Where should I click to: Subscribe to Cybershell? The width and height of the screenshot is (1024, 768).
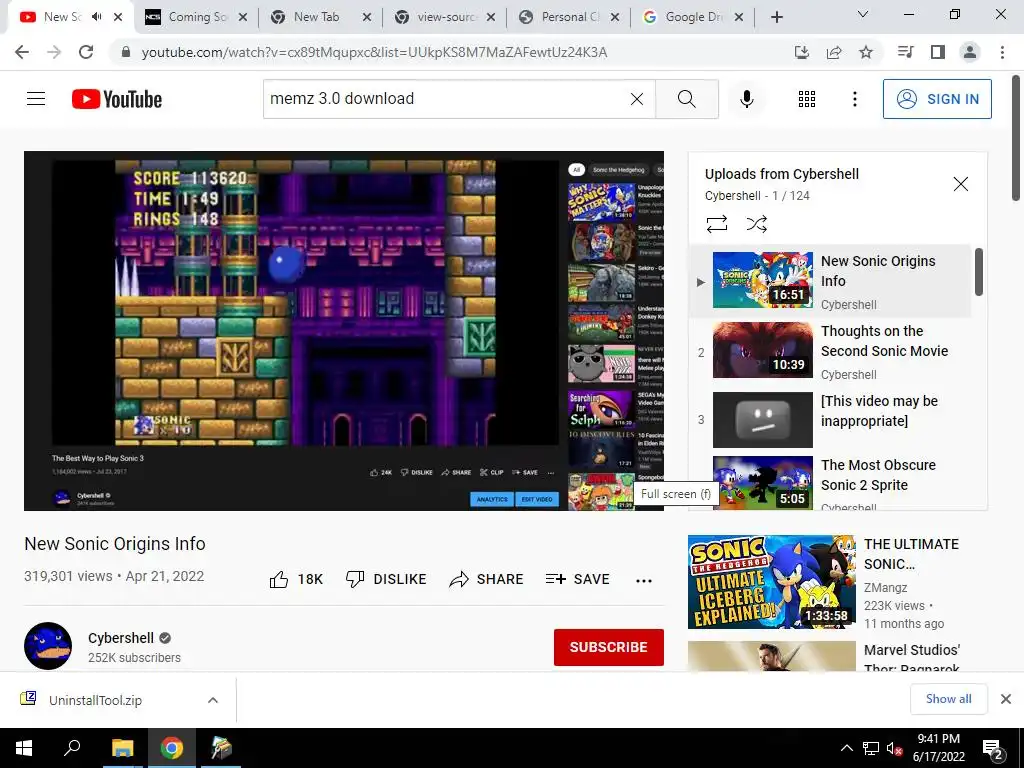click(x=609, y=647)
